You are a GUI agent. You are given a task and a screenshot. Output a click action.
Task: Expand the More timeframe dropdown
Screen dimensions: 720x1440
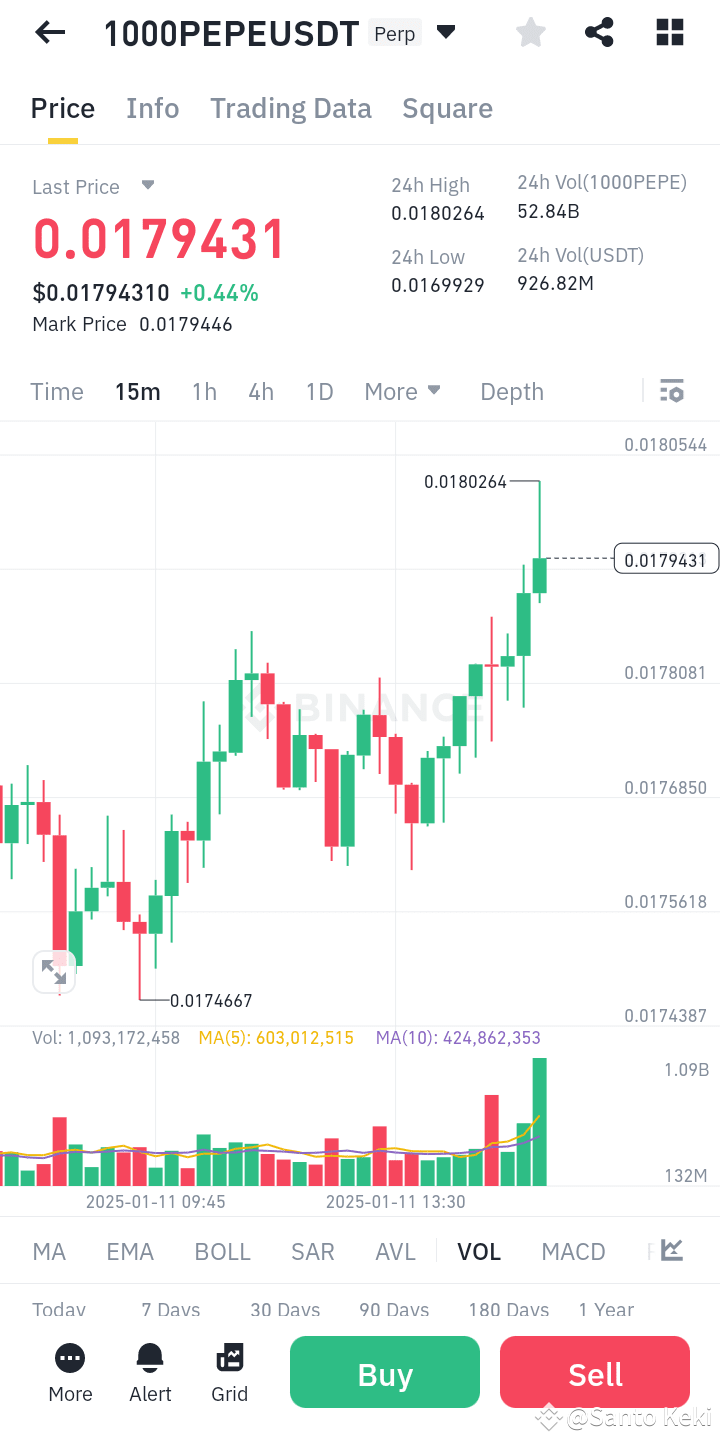coord(403,391)
